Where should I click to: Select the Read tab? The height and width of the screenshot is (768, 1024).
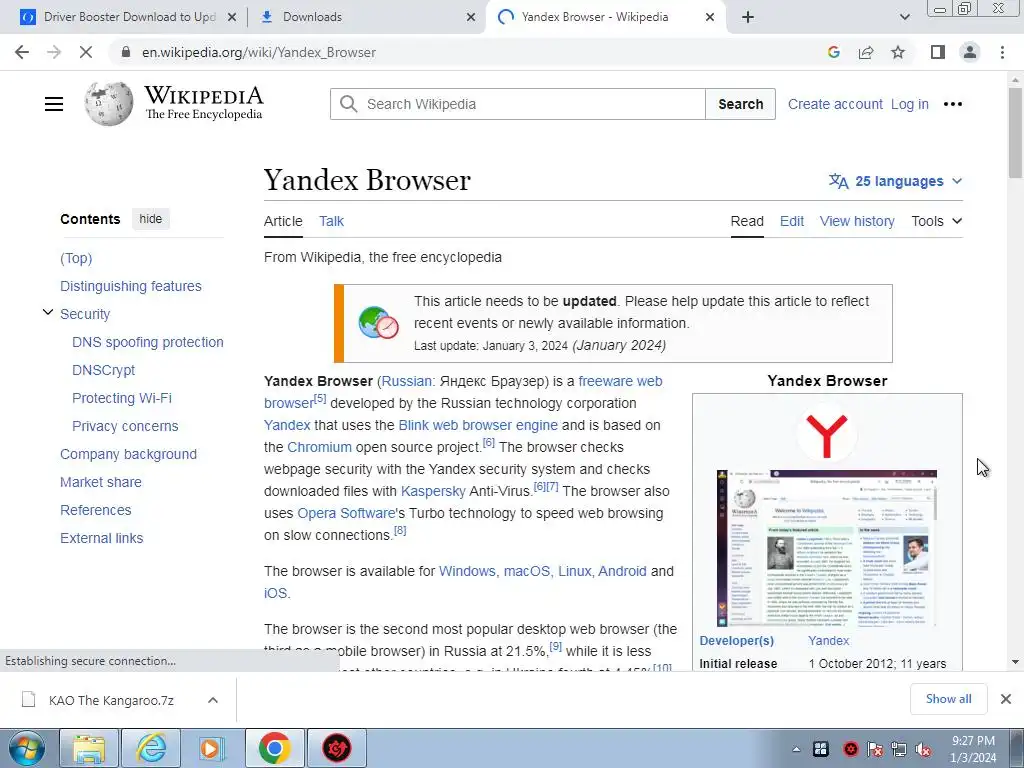(x=747, y=221)
